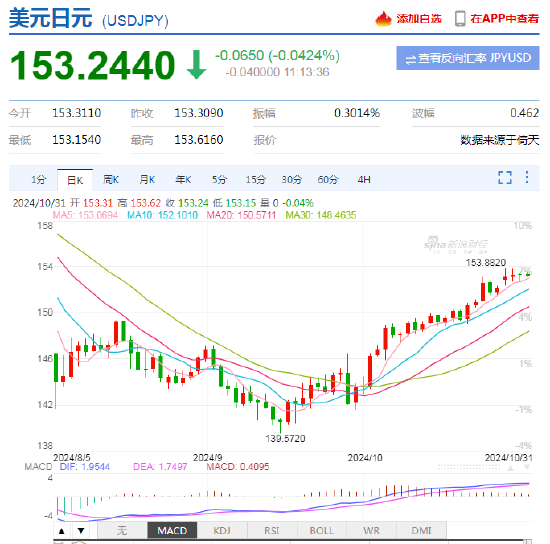
Task: Click 查看反向汇率 JPYUSD button
Action: (468, 58)
